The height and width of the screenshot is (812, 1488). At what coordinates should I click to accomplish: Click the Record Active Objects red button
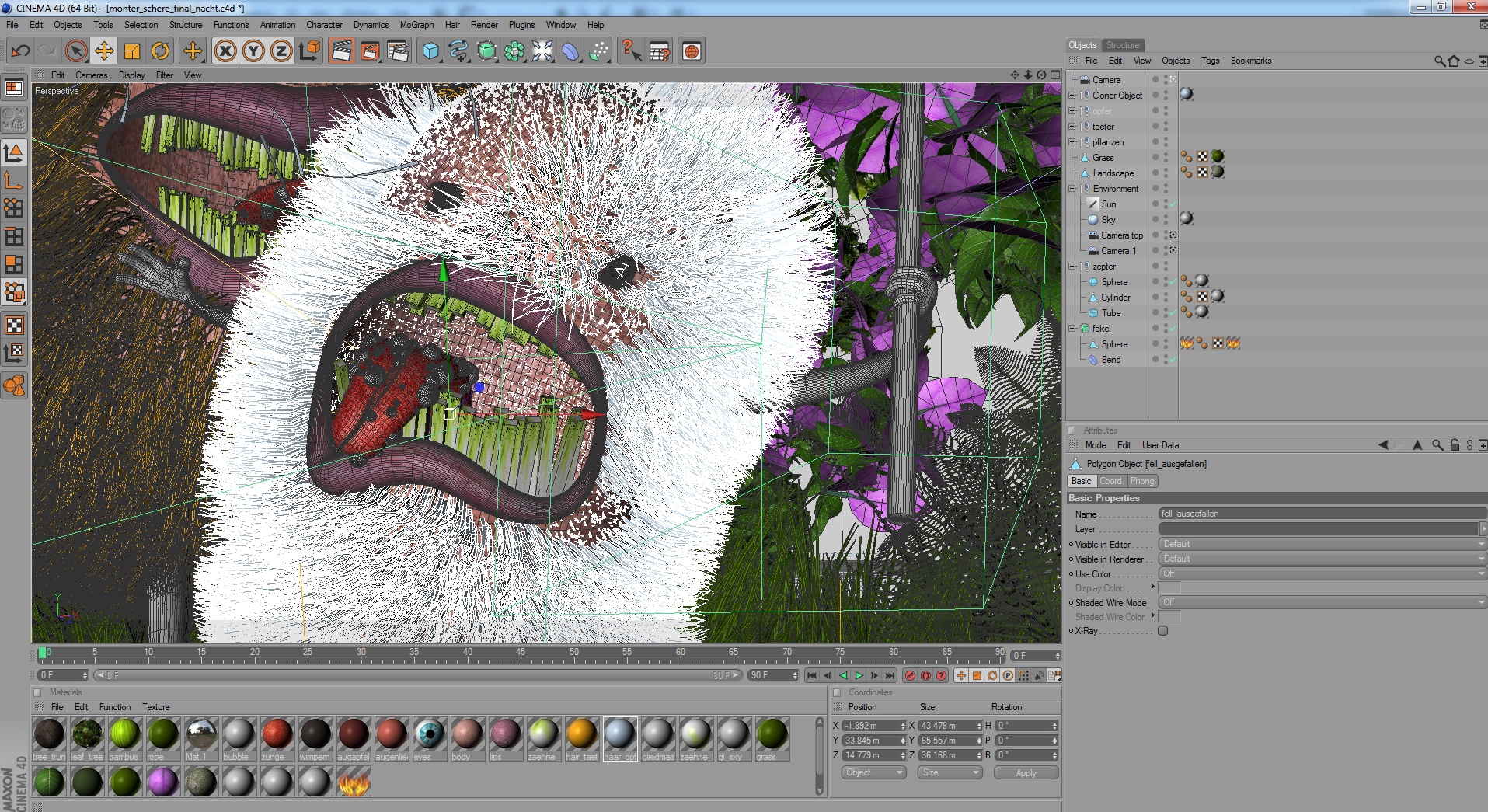(x=910, y=675)
